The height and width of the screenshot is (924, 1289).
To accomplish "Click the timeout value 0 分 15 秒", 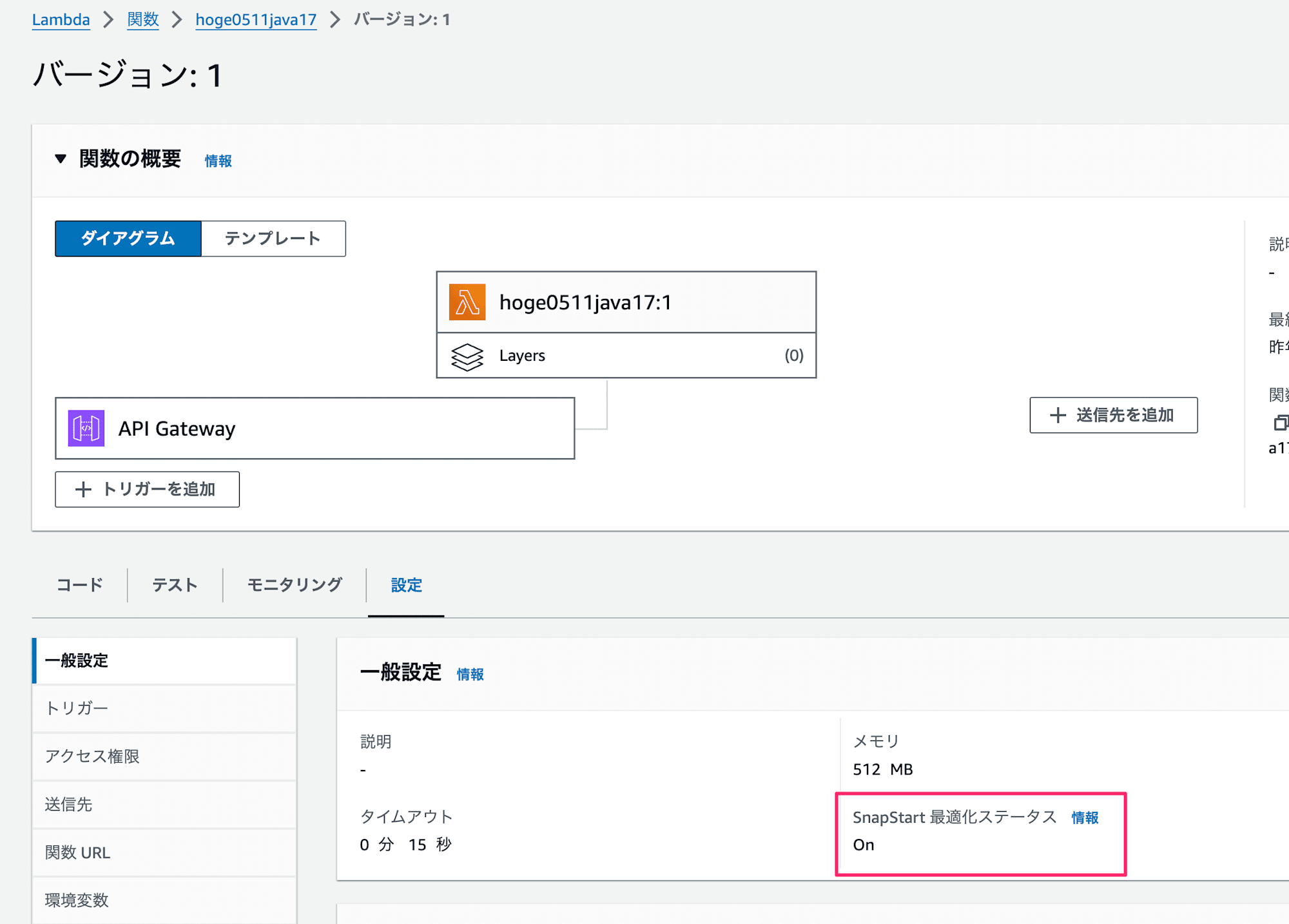I will pyautogui.click(x=406, y=845).
